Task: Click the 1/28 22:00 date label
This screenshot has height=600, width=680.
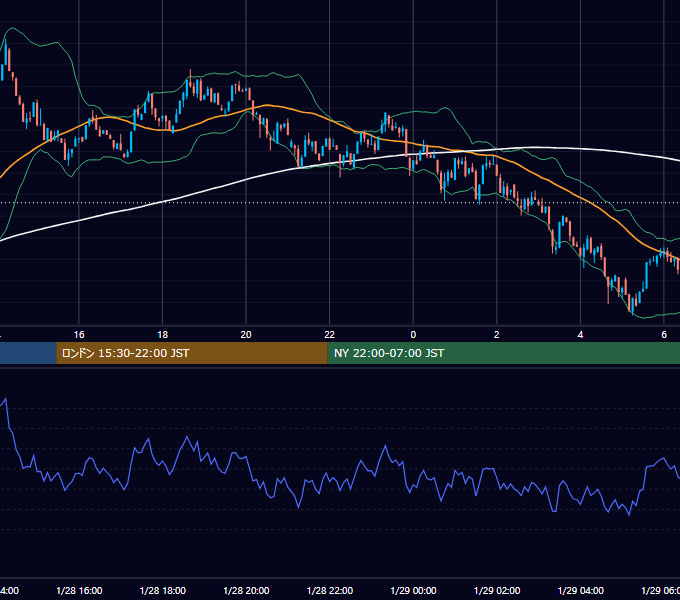Action: coord(330,591)
